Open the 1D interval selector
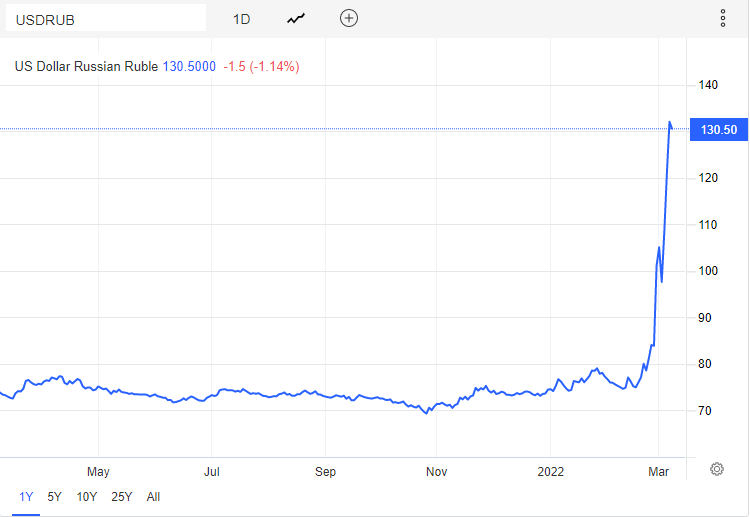 242,19
